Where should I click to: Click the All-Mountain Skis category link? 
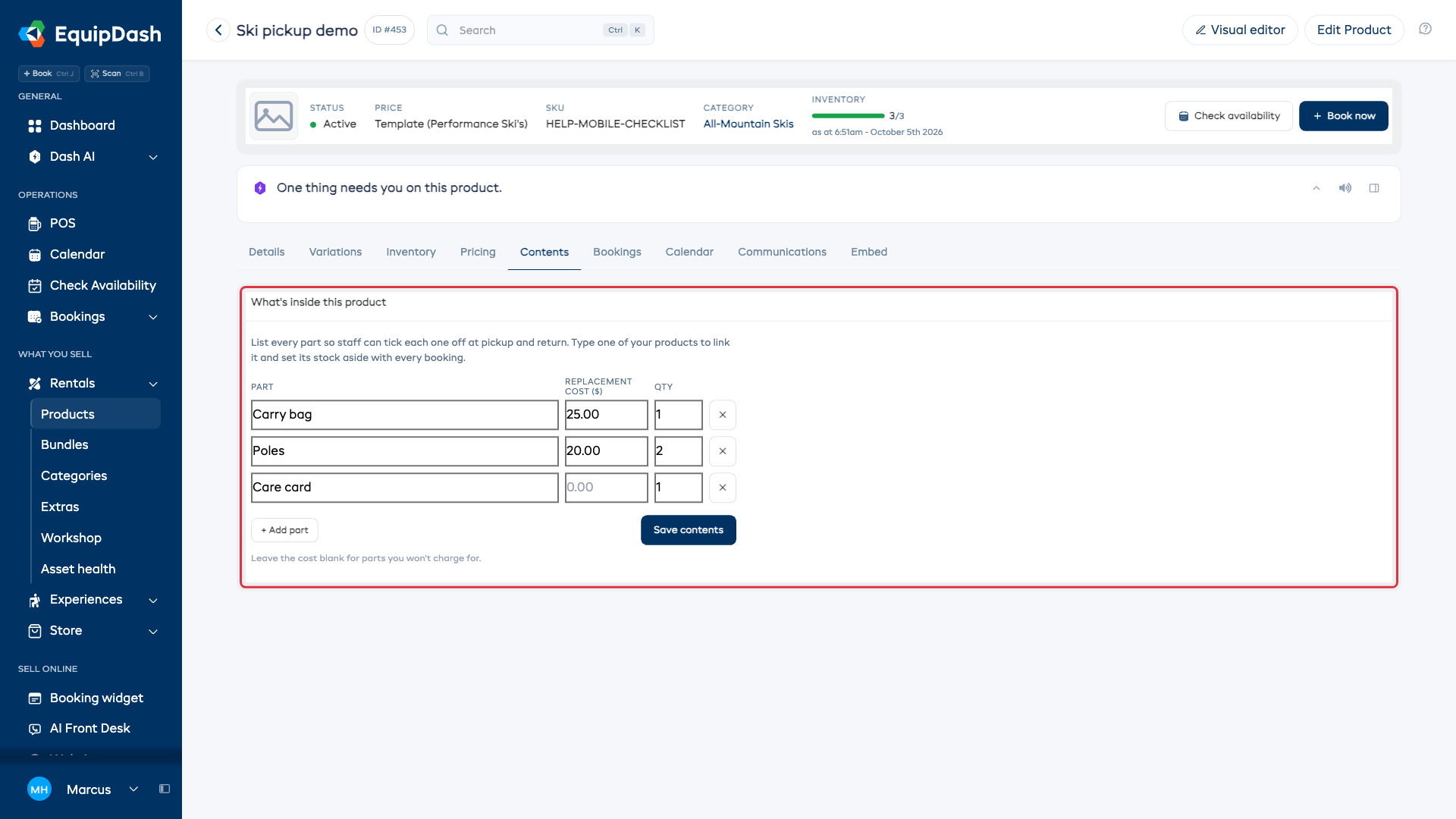[x=748, y=124]
